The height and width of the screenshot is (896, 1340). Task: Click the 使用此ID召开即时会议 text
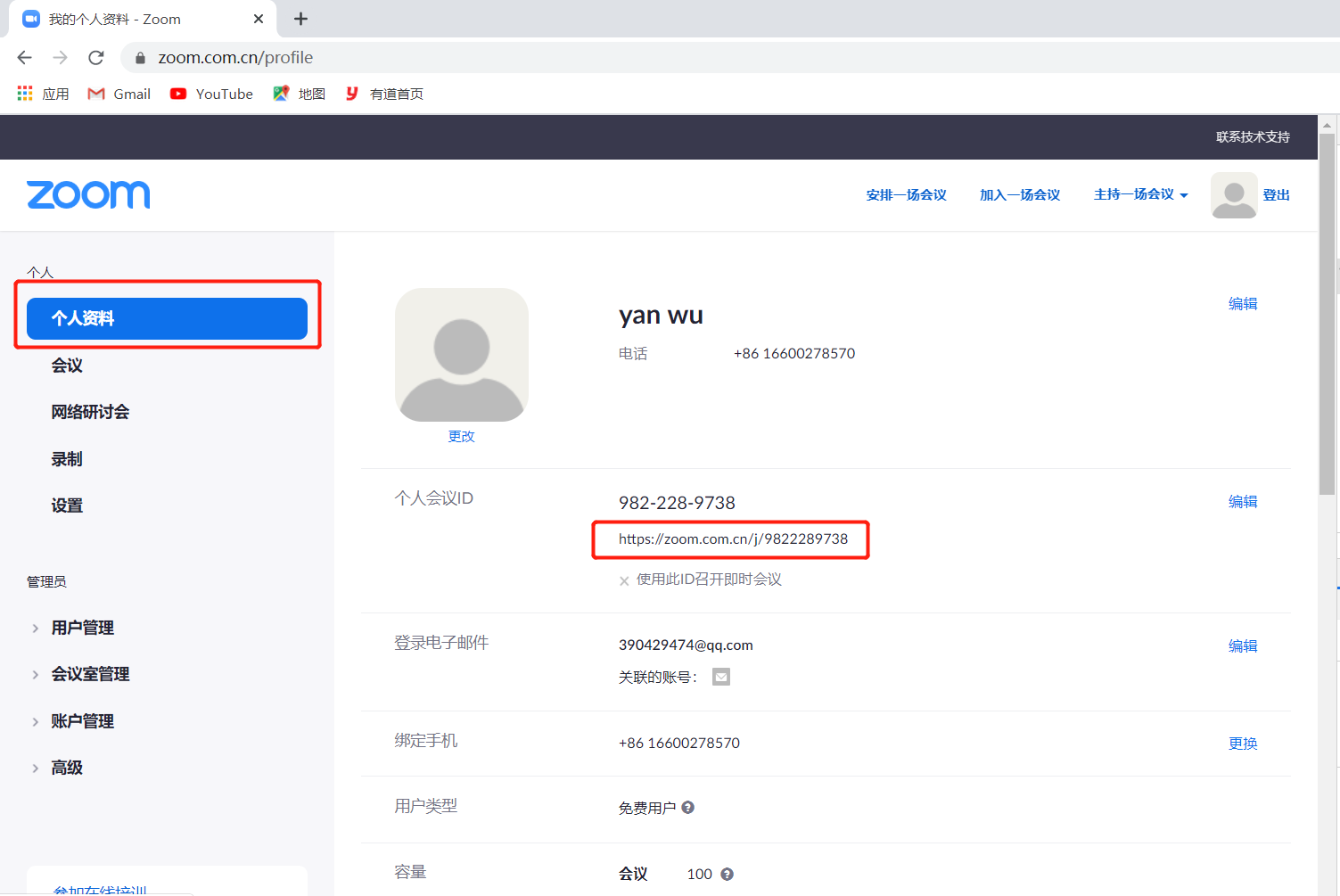click(x=709, y=580)
